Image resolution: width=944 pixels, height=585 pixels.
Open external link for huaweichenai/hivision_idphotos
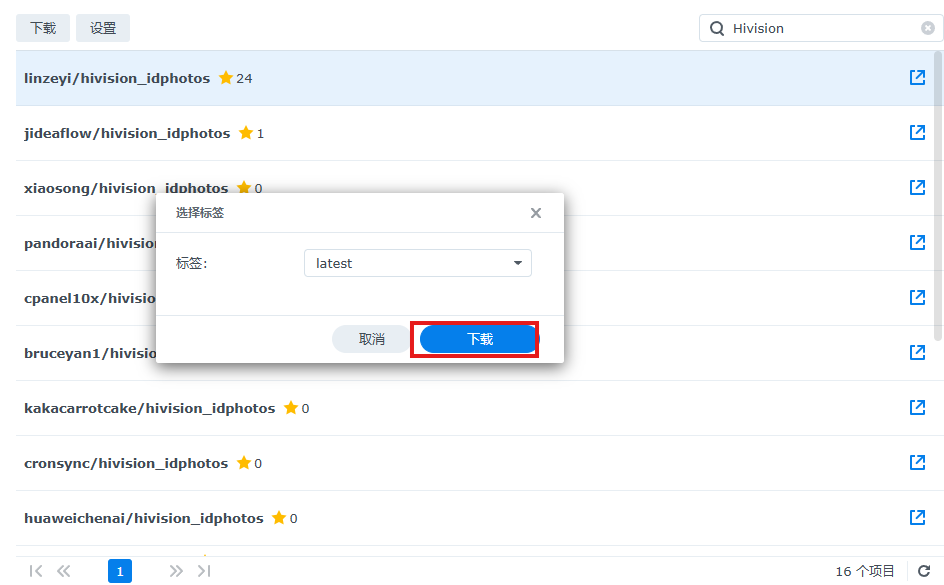point(916,518)
